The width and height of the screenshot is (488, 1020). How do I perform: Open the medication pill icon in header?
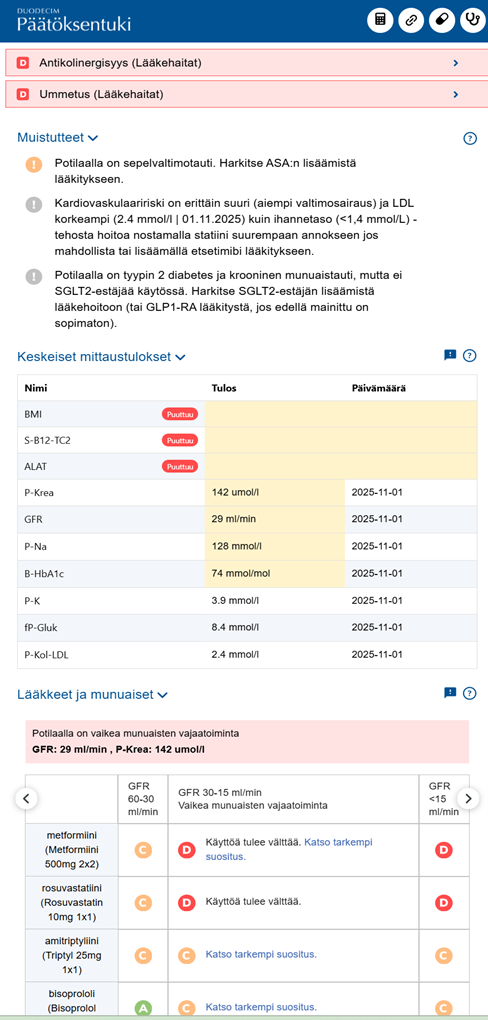442,20
